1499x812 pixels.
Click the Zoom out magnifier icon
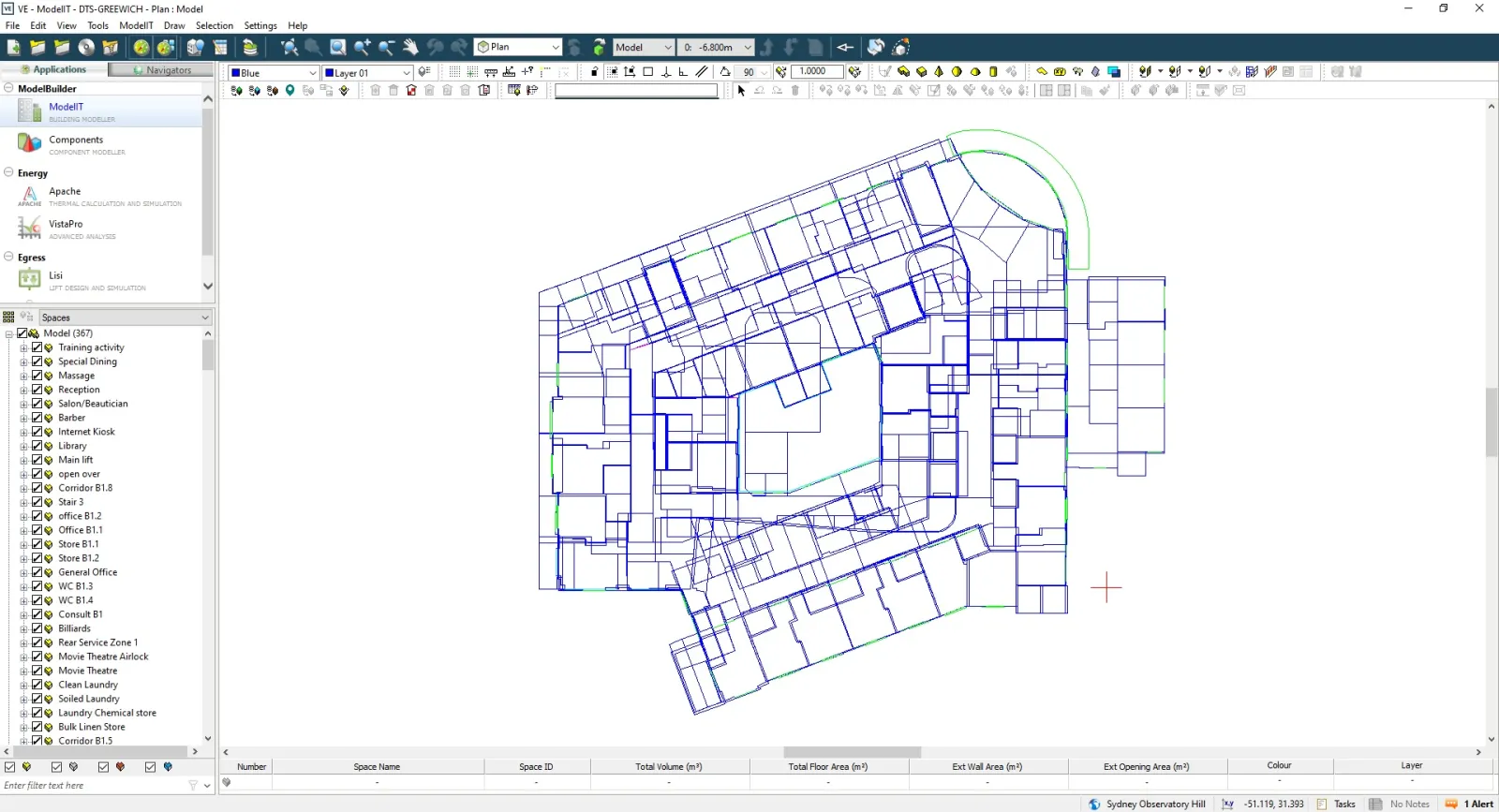pyautogui.click(x=386, y=47)
